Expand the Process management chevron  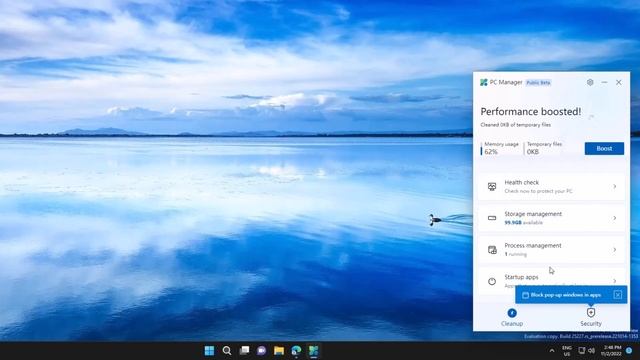[x=614, y=249]
